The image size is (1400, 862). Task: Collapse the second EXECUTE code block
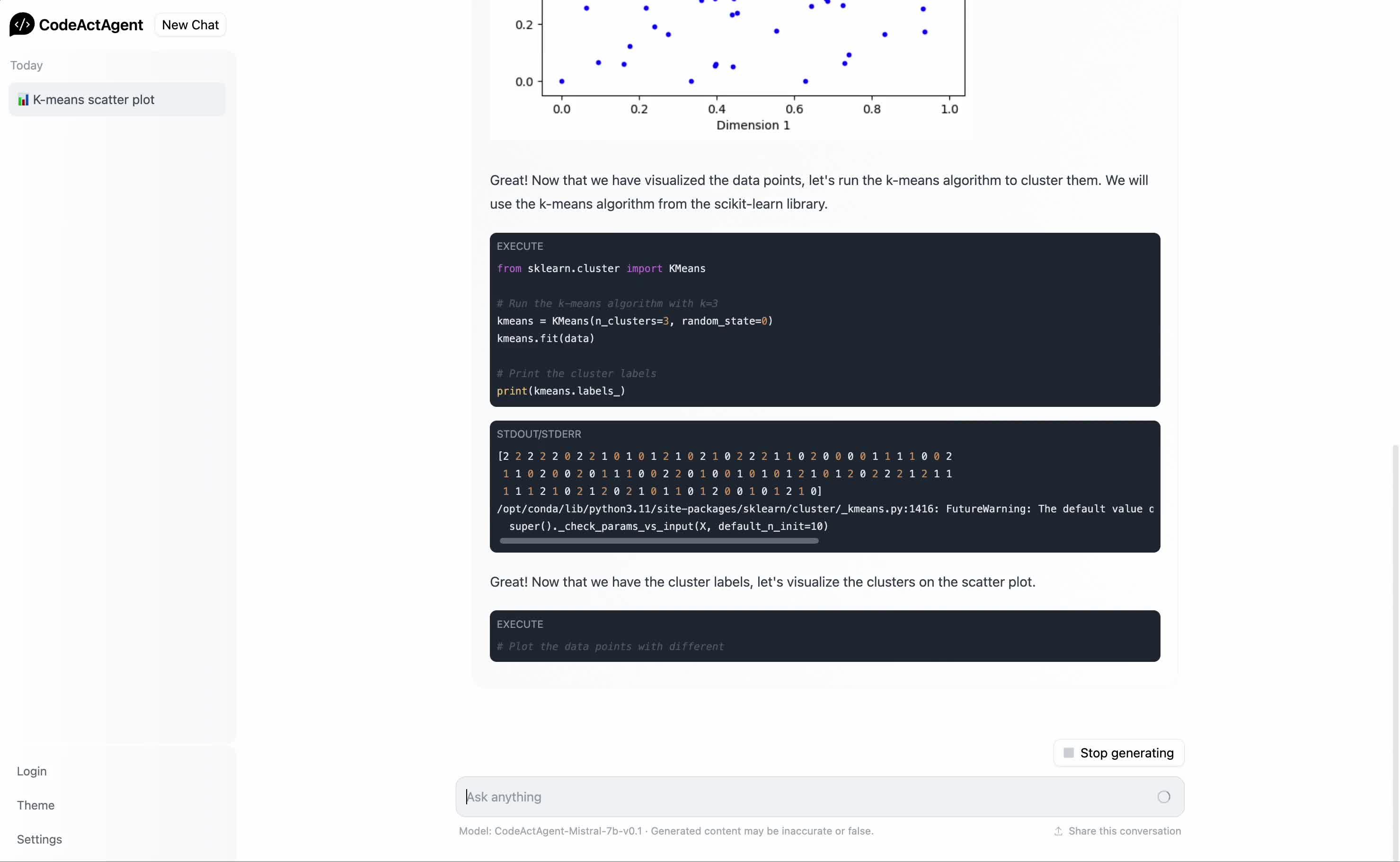pos(520,624)
